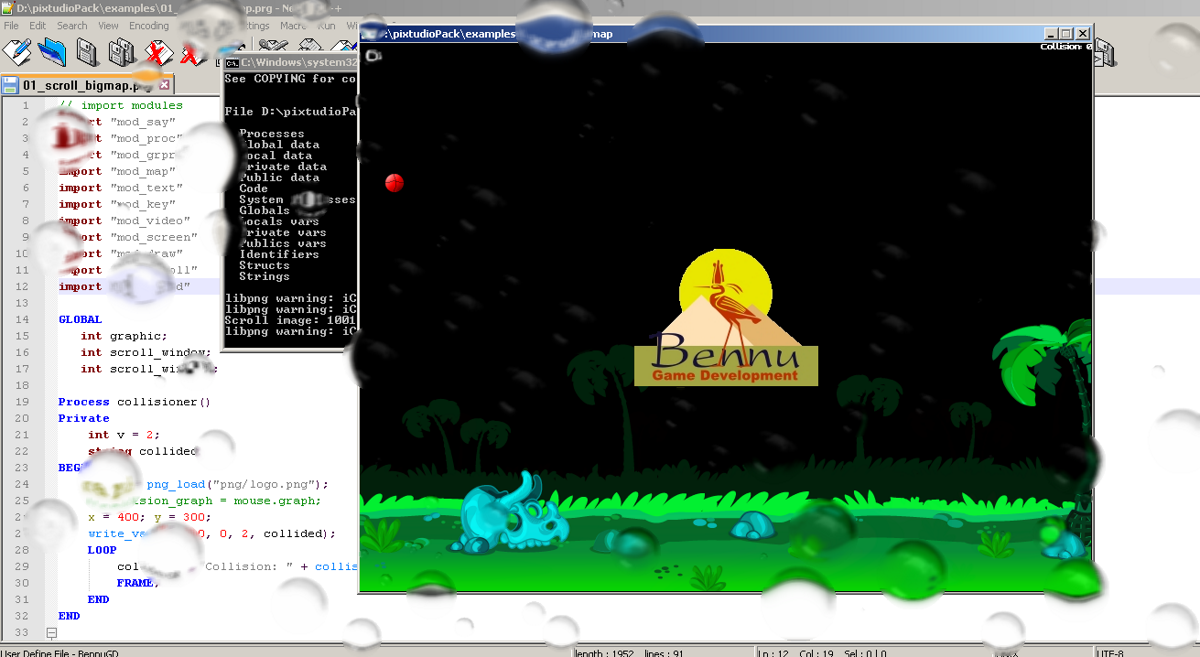The width and height of the screenshot is (1200, 657).
Task: Maximize the game window
Action: tap(1066, 34)
